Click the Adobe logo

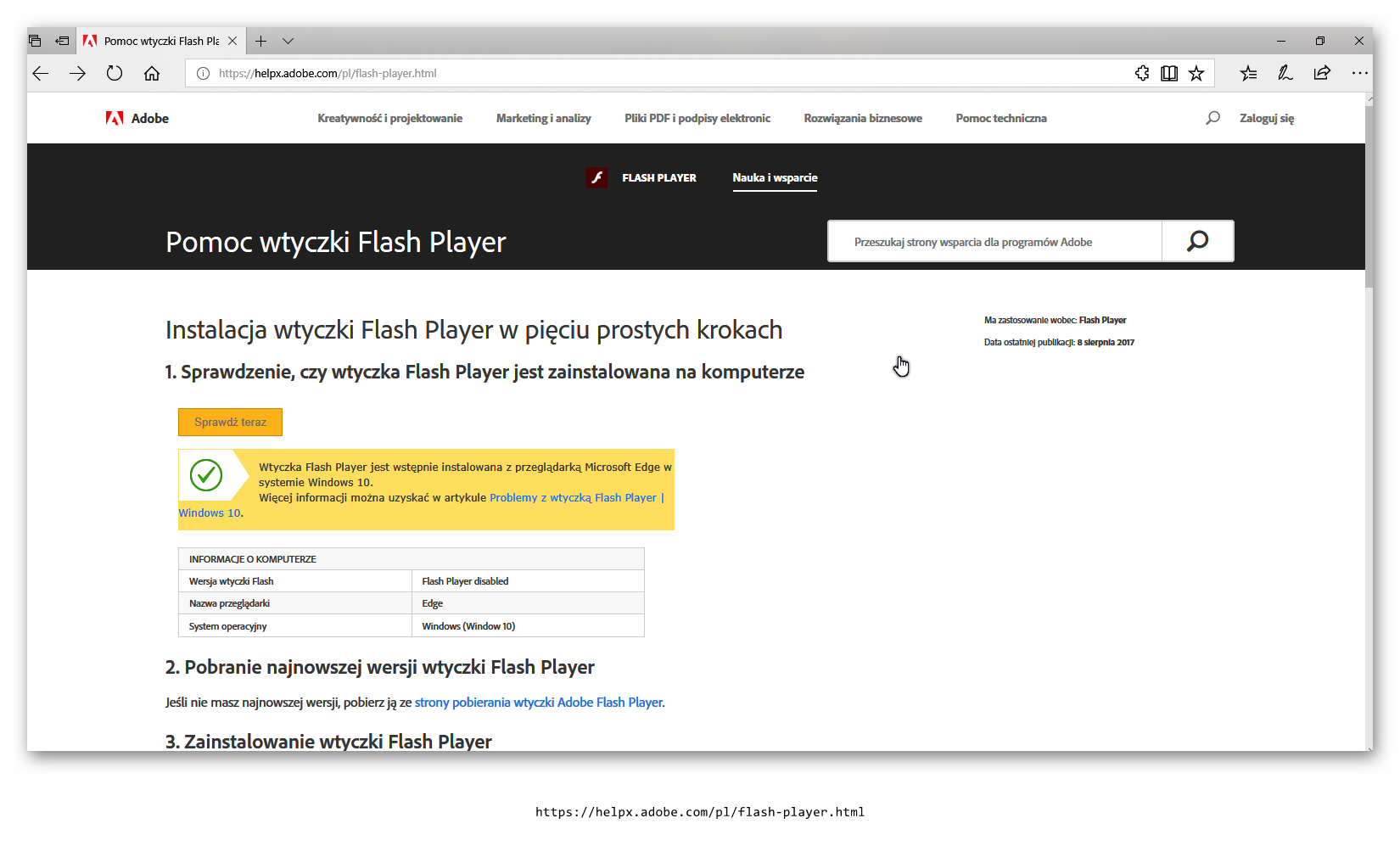(137, 118)
